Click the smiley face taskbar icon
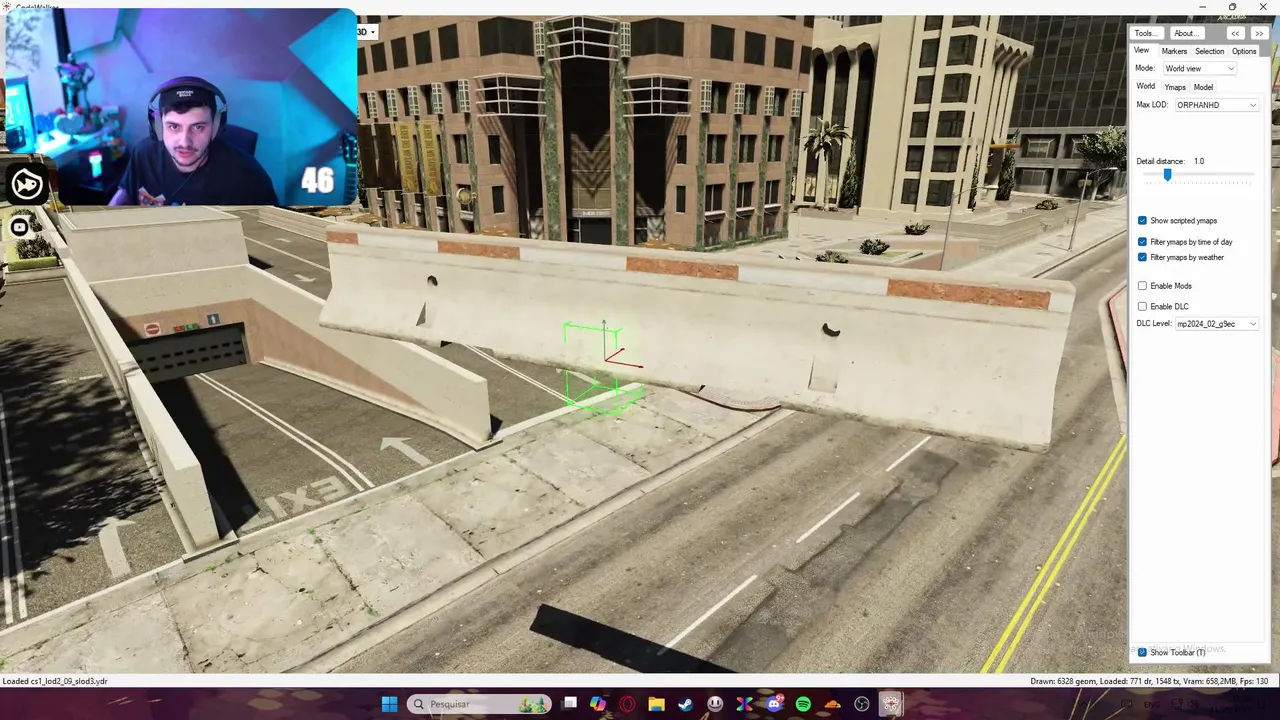 point(715,704)
